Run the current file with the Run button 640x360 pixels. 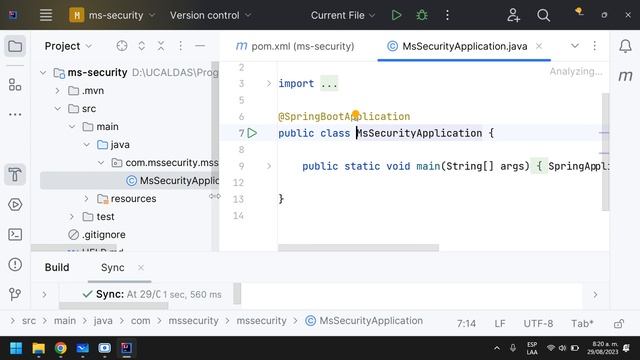[396, 15]
